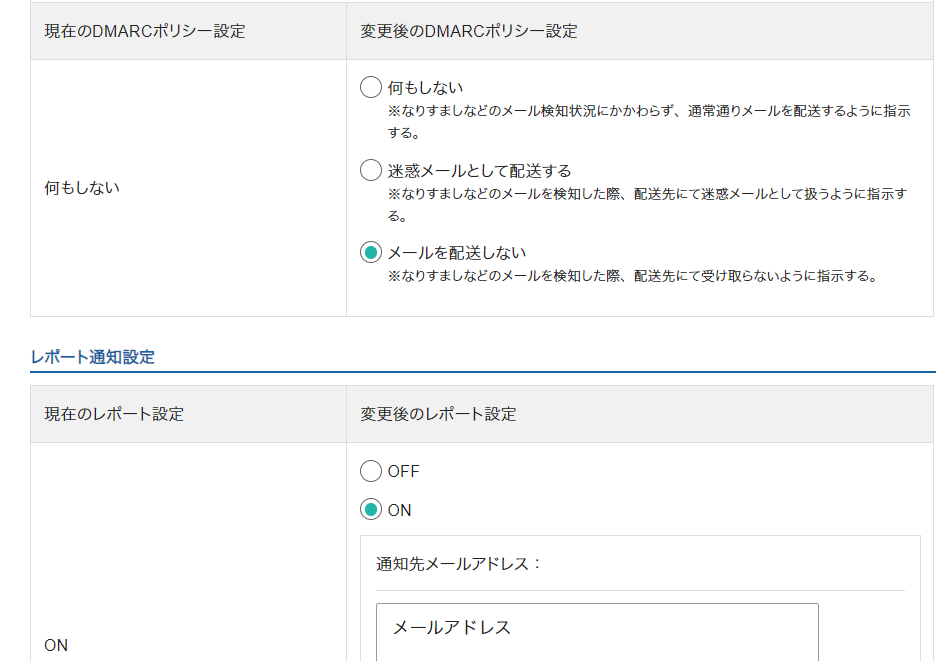Click the メールを配送しない label text
Screen dimensions: 936x661
[x=456, y=253]
